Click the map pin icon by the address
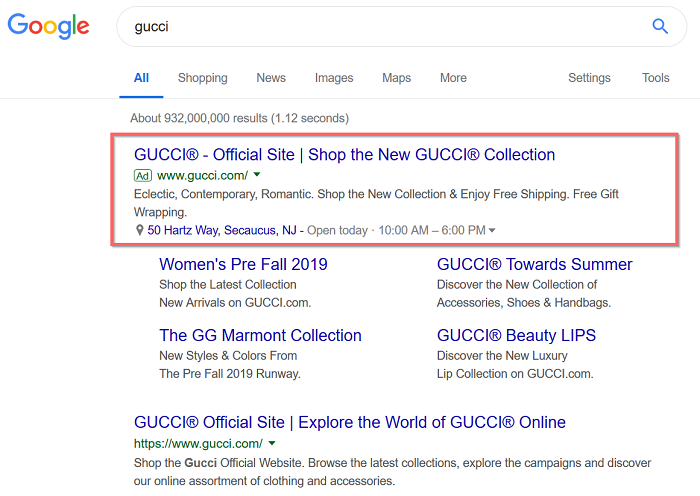 click(x=139, y=230)
